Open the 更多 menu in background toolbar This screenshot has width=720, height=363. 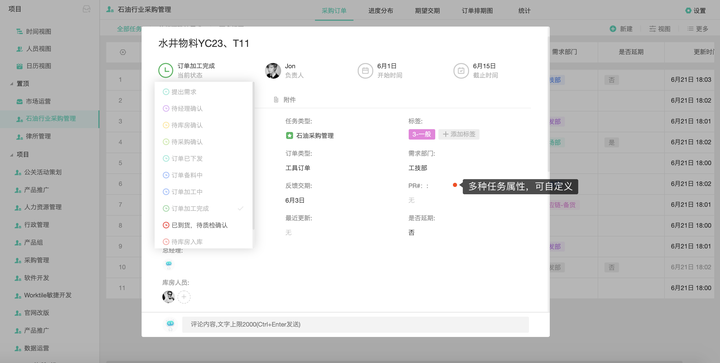coord(698,29)
